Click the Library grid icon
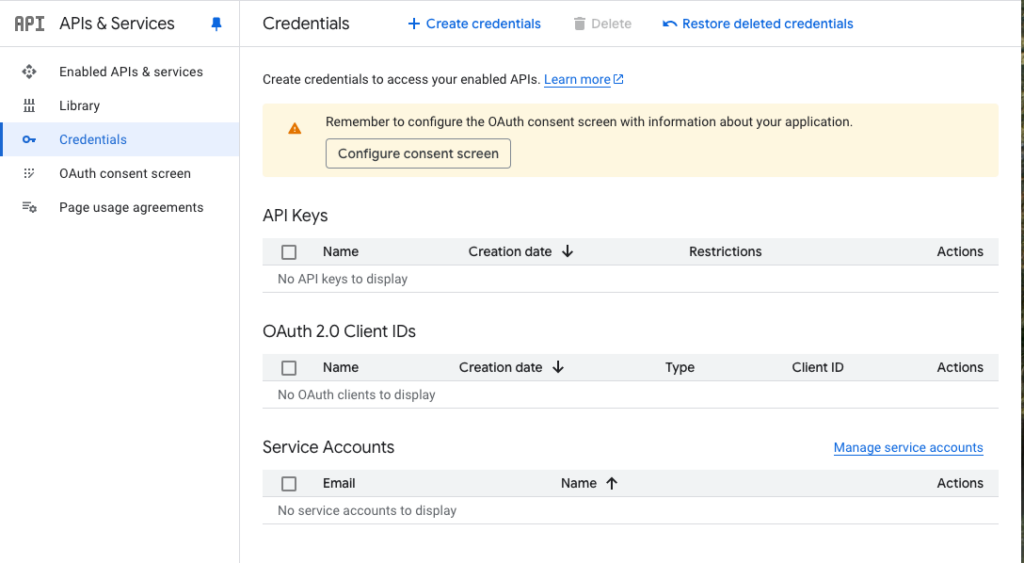The height and width of the screenshot is (563, 1024). (x=29, y=106)
